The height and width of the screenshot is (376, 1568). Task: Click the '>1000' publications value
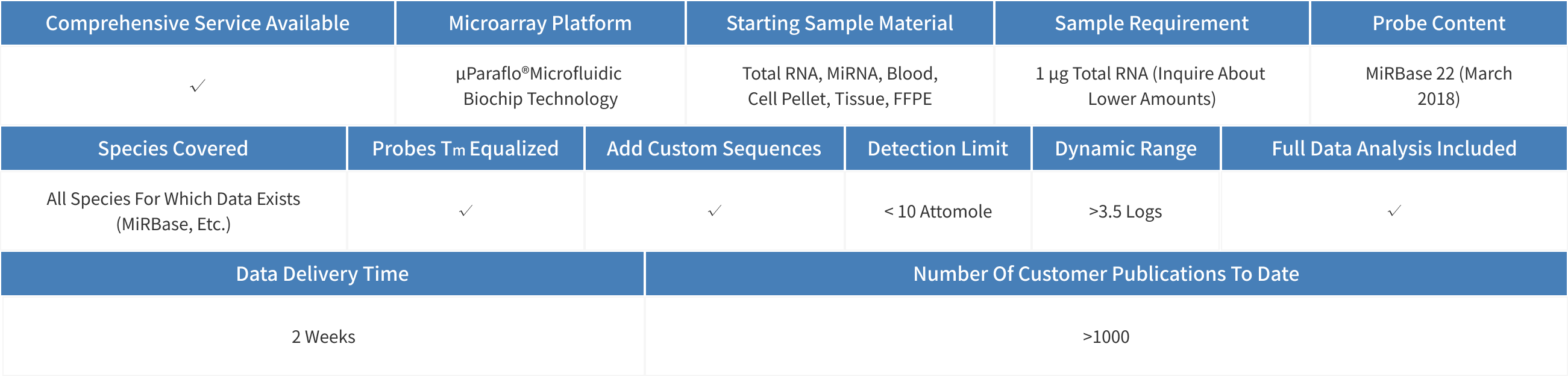click(x=1106, y=336)
